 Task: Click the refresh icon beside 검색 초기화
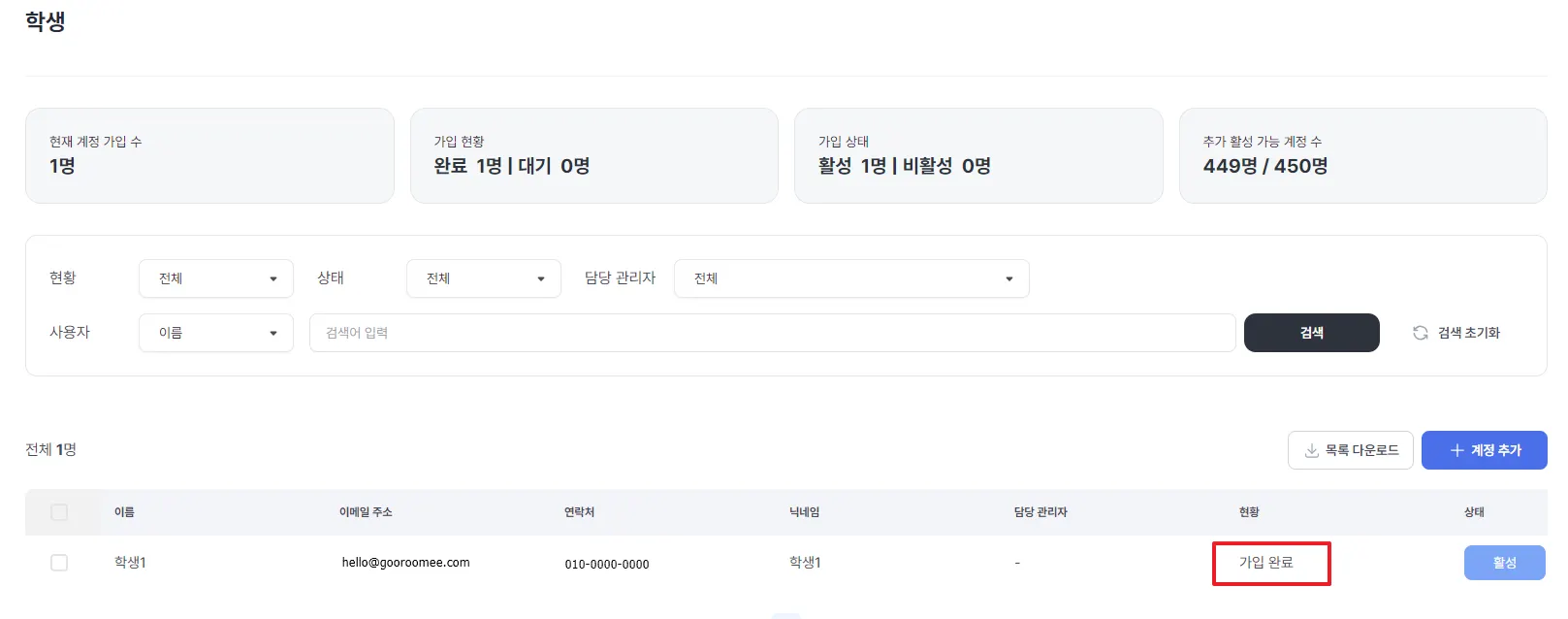point(1421,333)
